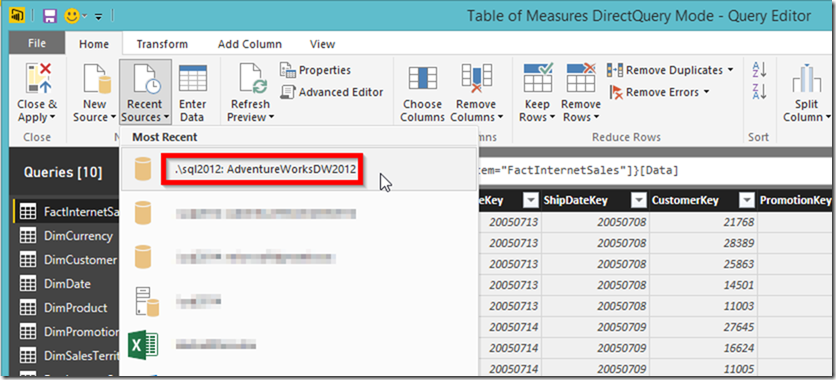
Task: Click the Split Column icon
Action: click(806, 78)
